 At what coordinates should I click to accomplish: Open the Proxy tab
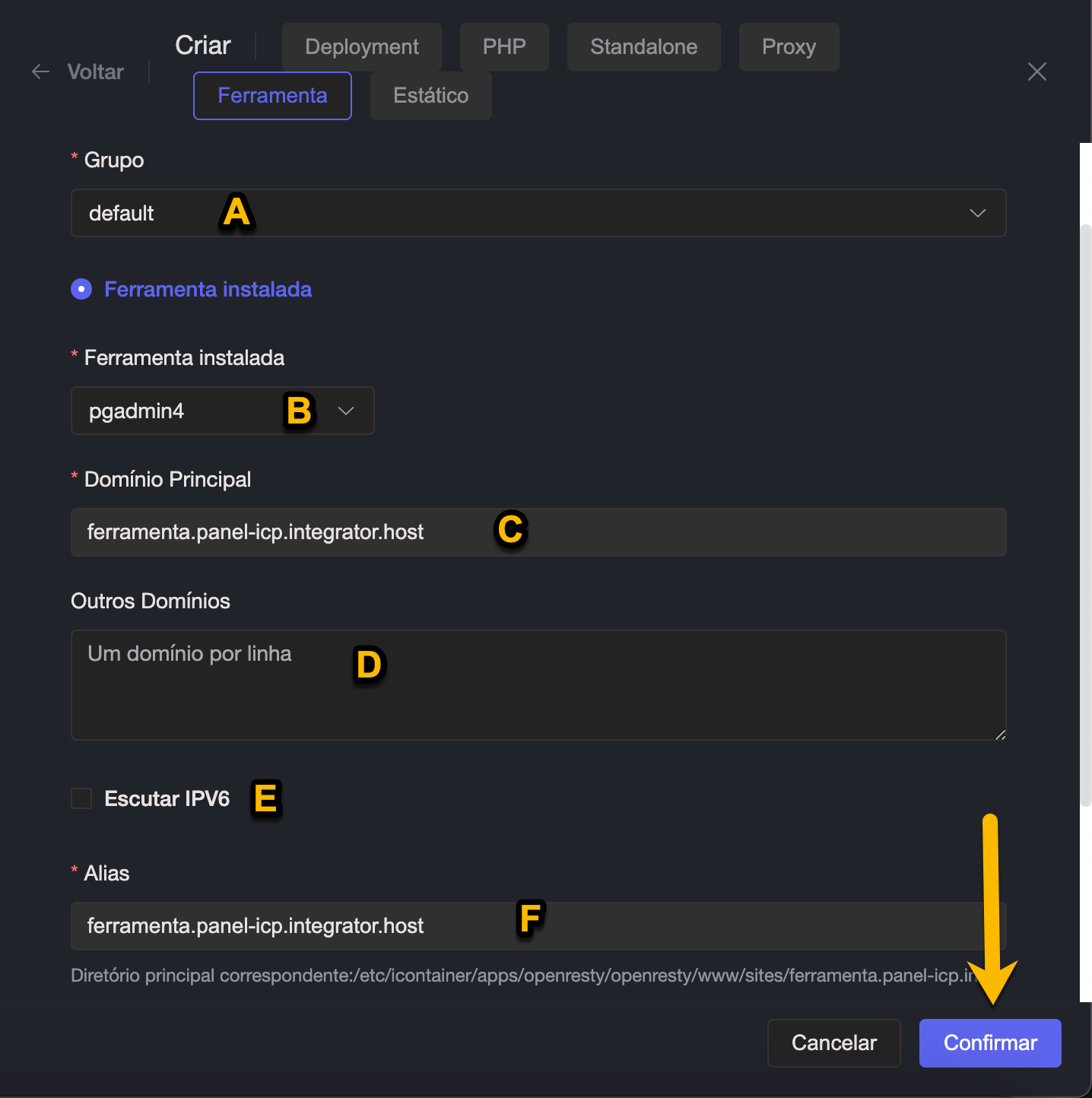point(789,47)
